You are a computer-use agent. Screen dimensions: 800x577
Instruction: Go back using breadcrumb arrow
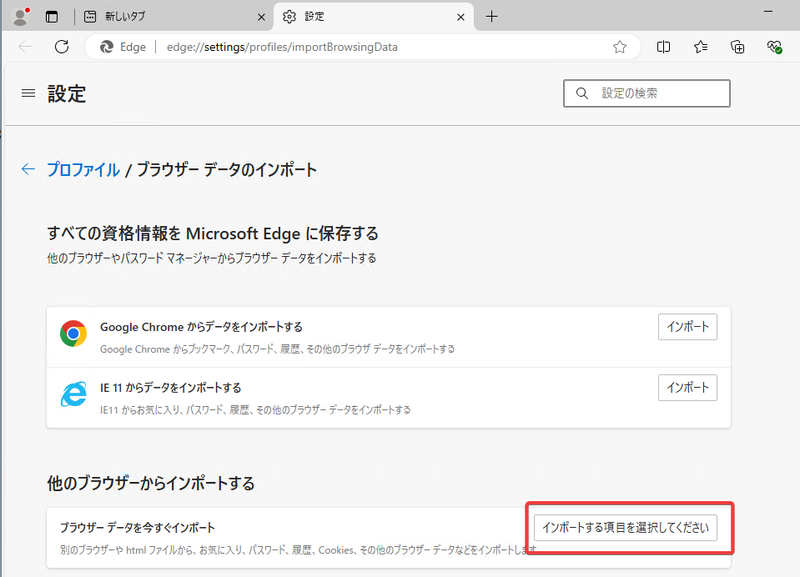pos(28,169)
